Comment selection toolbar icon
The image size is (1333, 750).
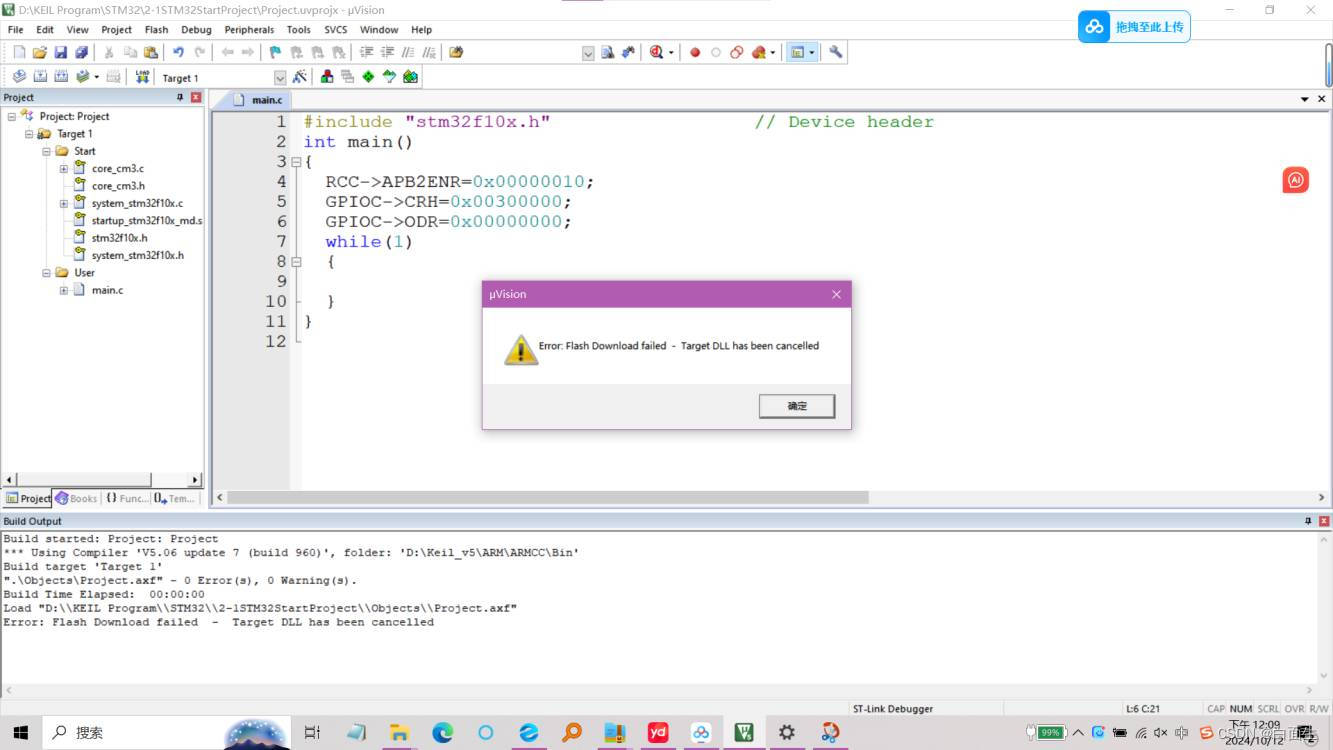pyautogui.click(x=408, y=52)
